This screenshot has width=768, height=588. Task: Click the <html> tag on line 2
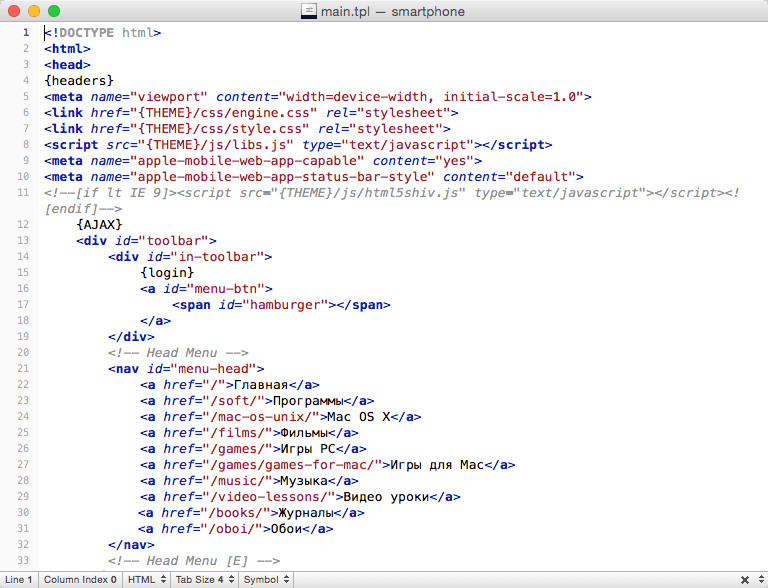67,49
